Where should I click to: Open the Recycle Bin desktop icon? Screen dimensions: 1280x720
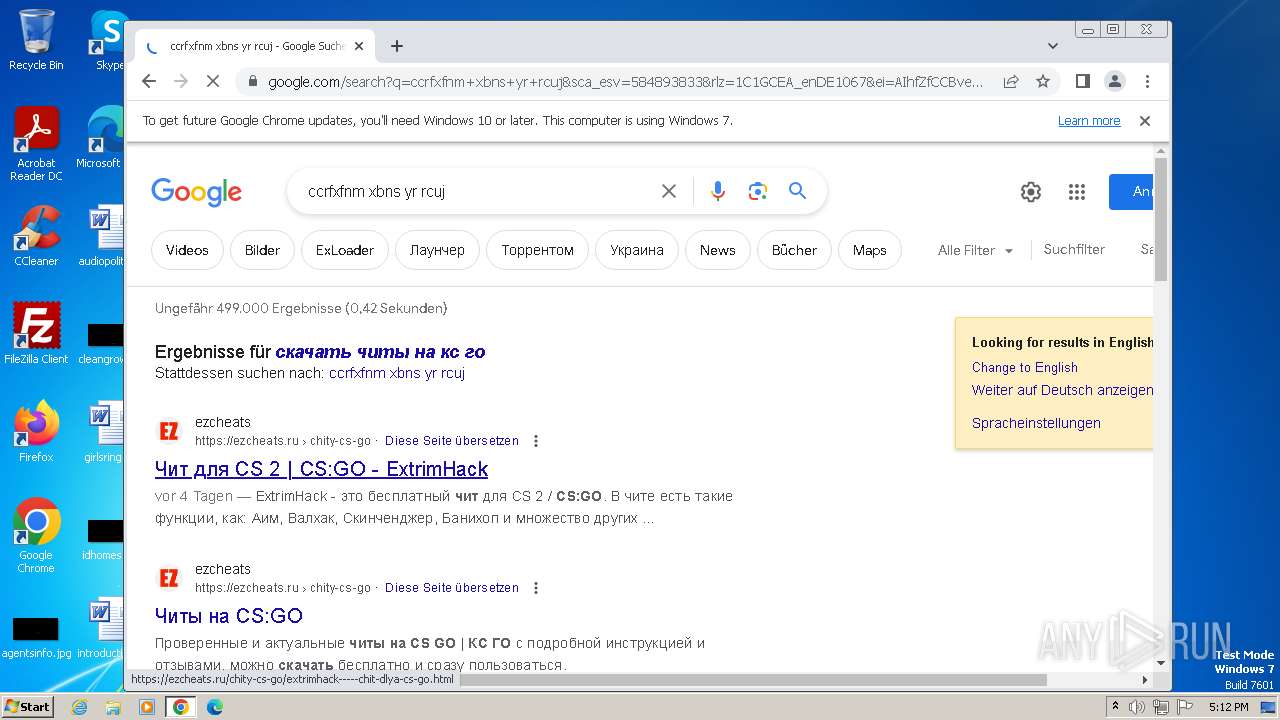point(36,40)
